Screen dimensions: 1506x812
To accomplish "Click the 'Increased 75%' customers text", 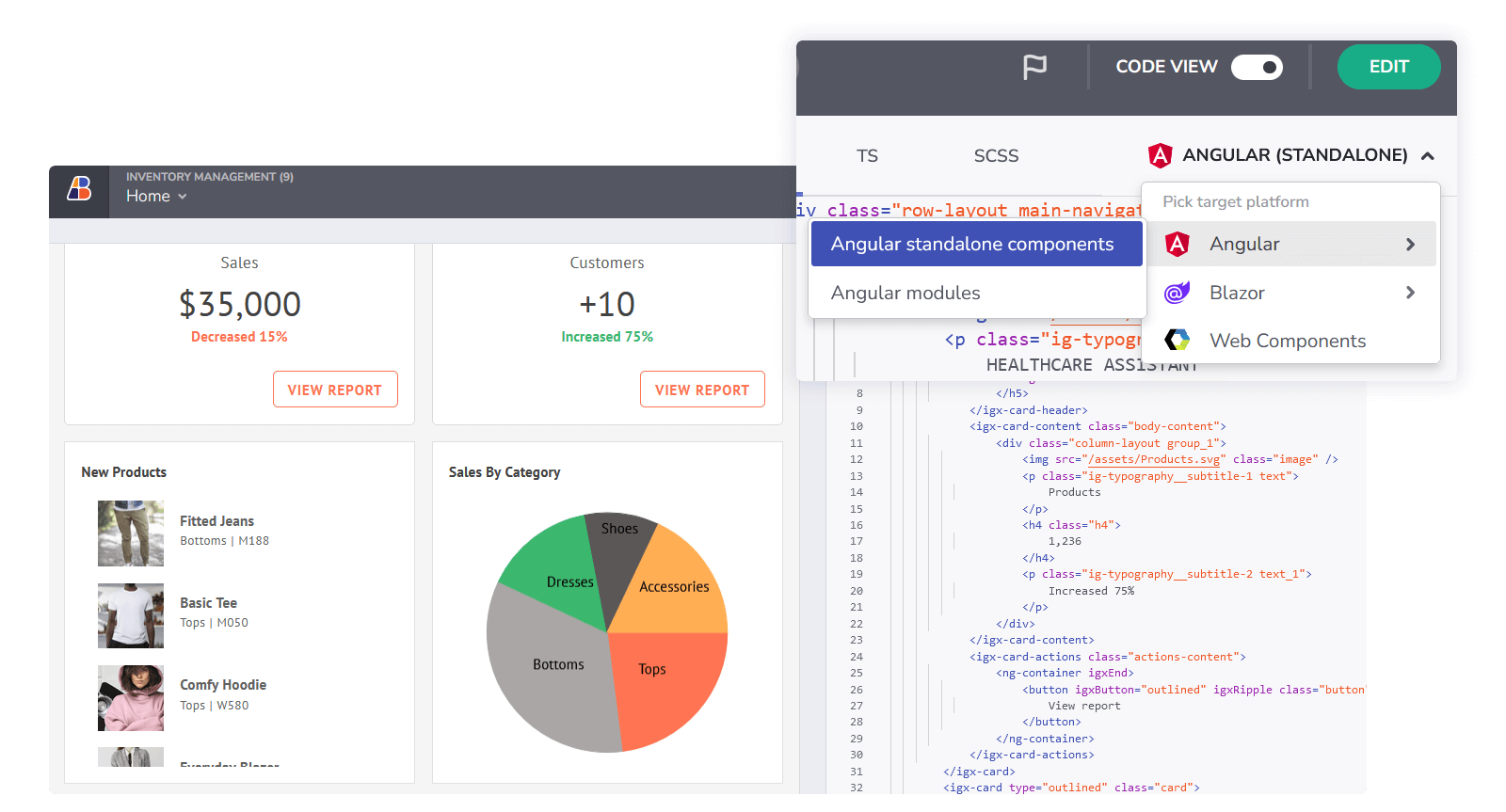I will (x=607, y=337).
